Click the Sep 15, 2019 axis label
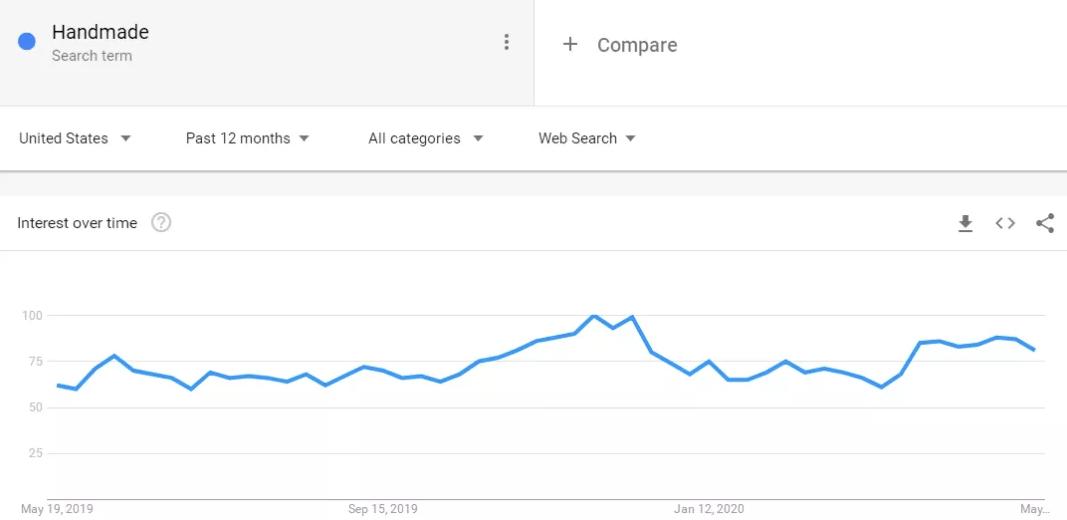The height and width of the screenshot is (520, 1067). click(382, 509)
